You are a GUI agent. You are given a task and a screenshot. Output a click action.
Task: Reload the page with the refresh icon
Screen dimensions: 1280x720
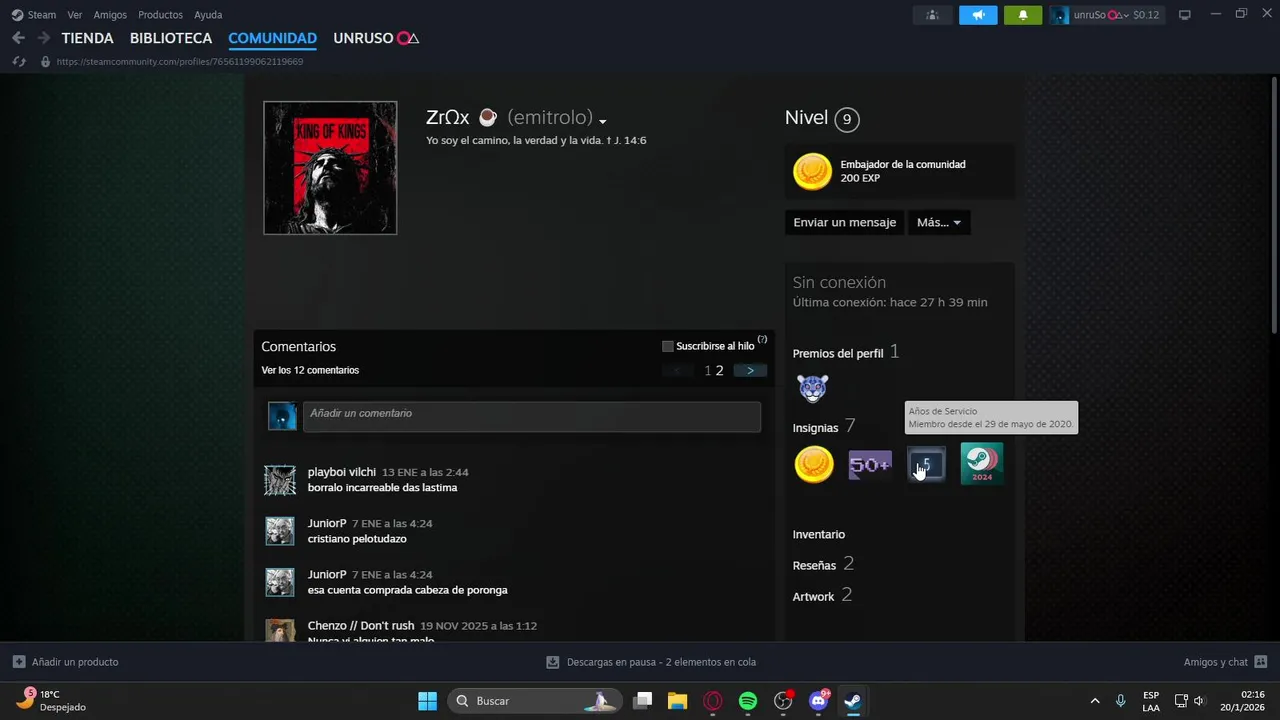(x=19, y=61)
